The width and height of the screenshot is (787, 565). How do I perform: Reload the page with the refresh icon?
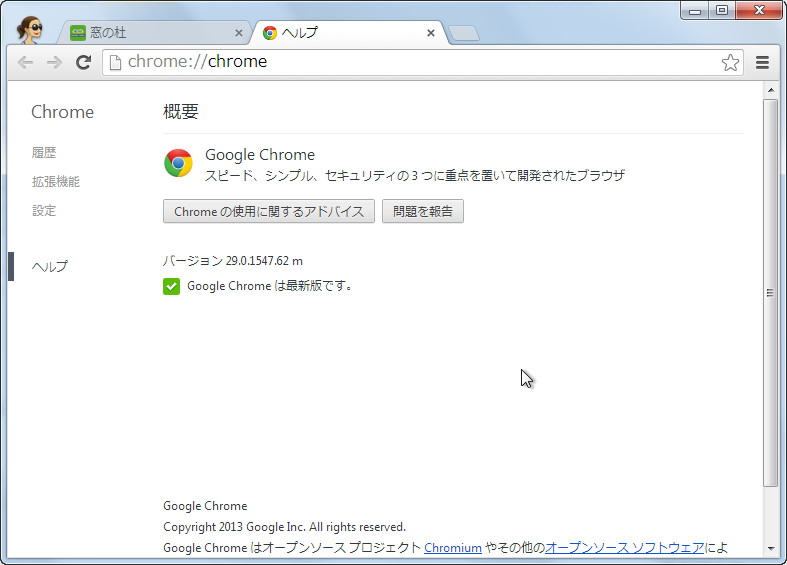pyautogui.click(x=83, y=62)
